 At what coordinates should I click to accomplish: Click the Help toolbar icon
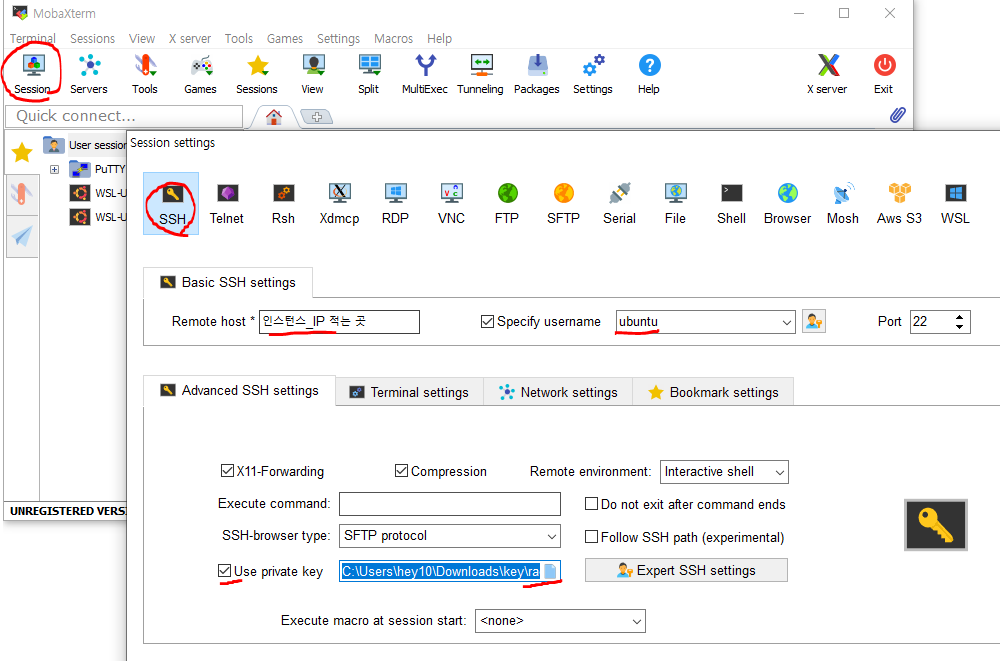(649, 74)
